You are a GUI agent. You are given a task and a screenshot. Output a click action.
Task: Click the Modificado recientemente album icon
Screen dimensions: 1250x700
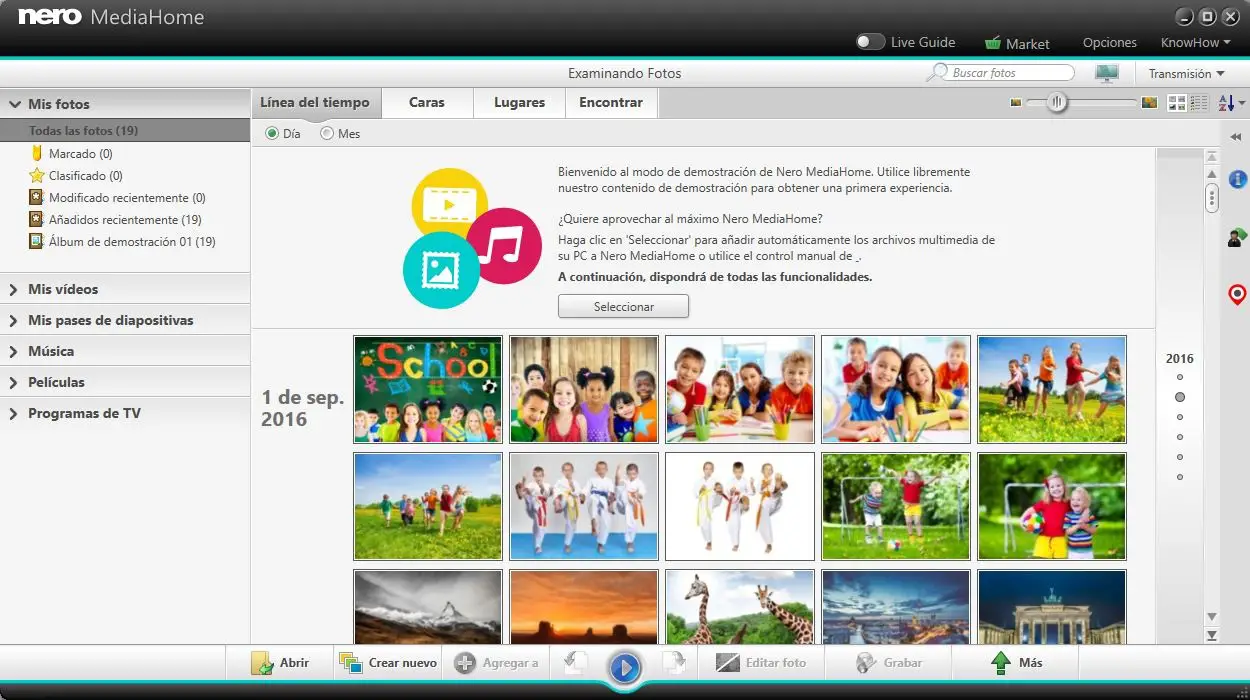[x=37, y=198]
